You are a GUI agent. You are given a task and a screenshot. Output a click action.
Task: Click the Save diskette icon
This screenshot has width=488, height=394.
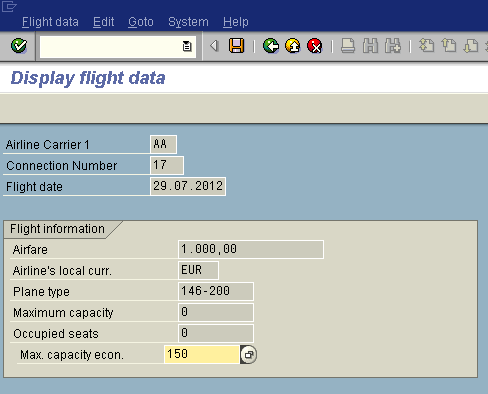click(236, 46)
